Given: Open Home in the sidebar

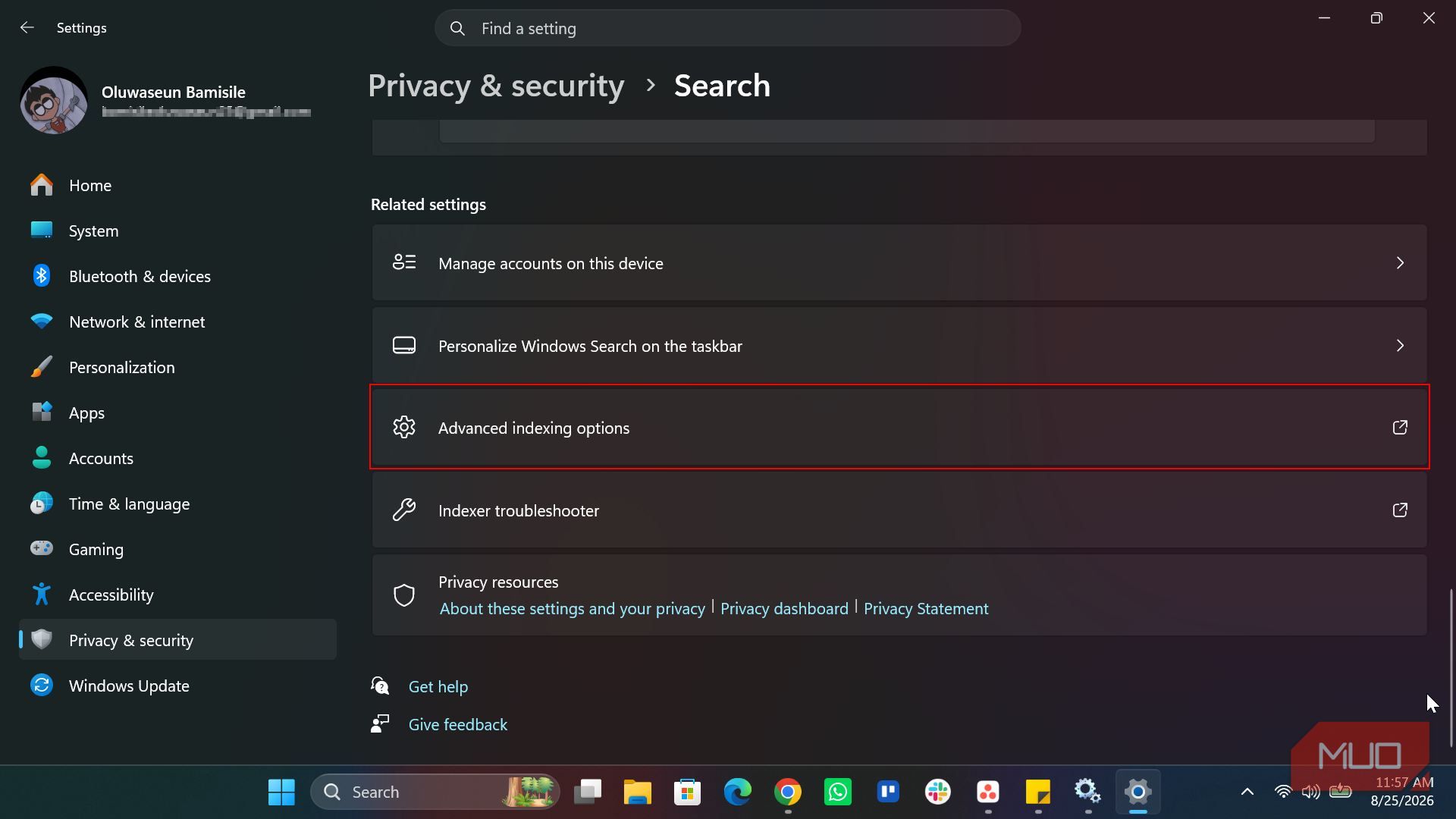Looking at the screenshot, I should (x=177, y=186).
